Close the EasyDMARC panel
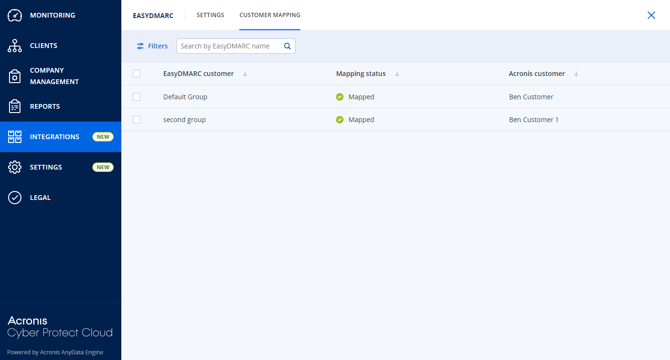This screenshot has width=670, height=360. click(651, 15)
